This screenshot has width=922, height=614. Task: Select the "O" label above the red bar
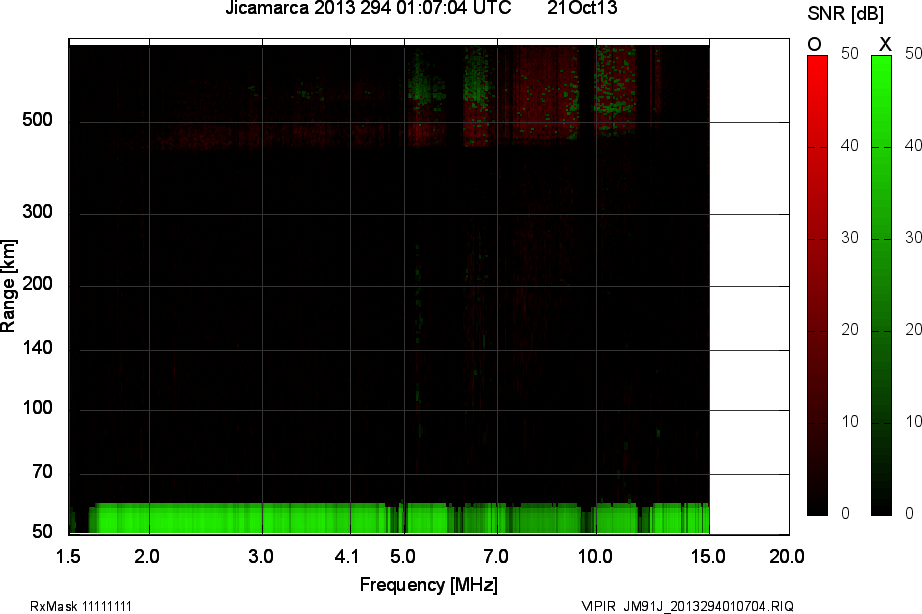point(814,44)
